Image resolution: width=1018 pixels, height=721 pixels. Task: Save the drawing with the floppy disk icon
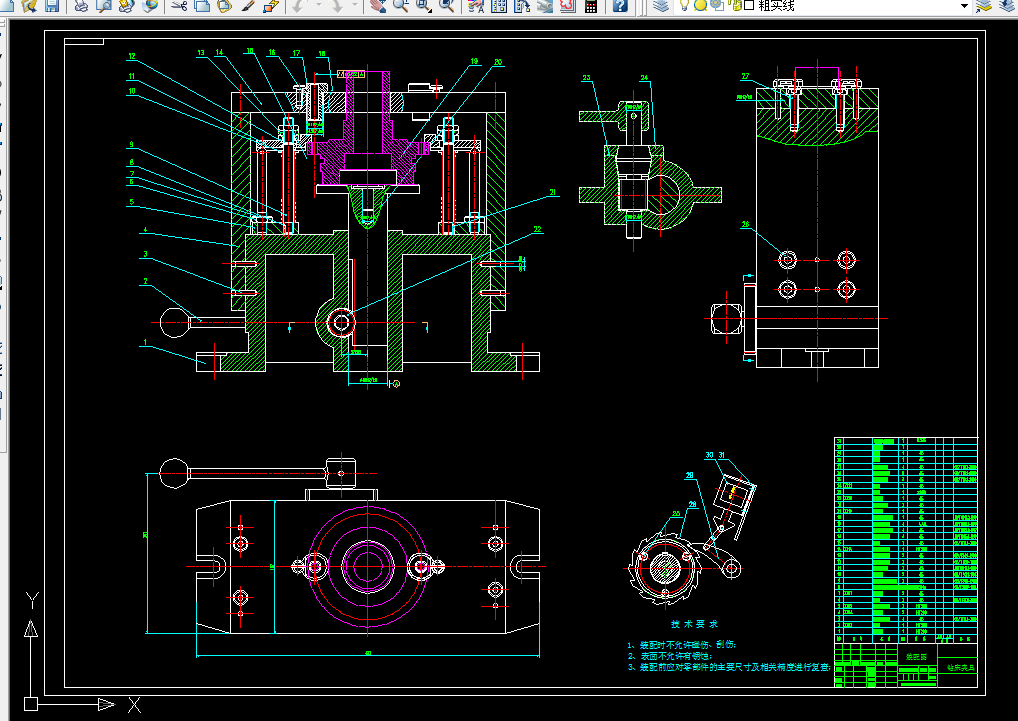pyautogui.click(x=51, y=6)
